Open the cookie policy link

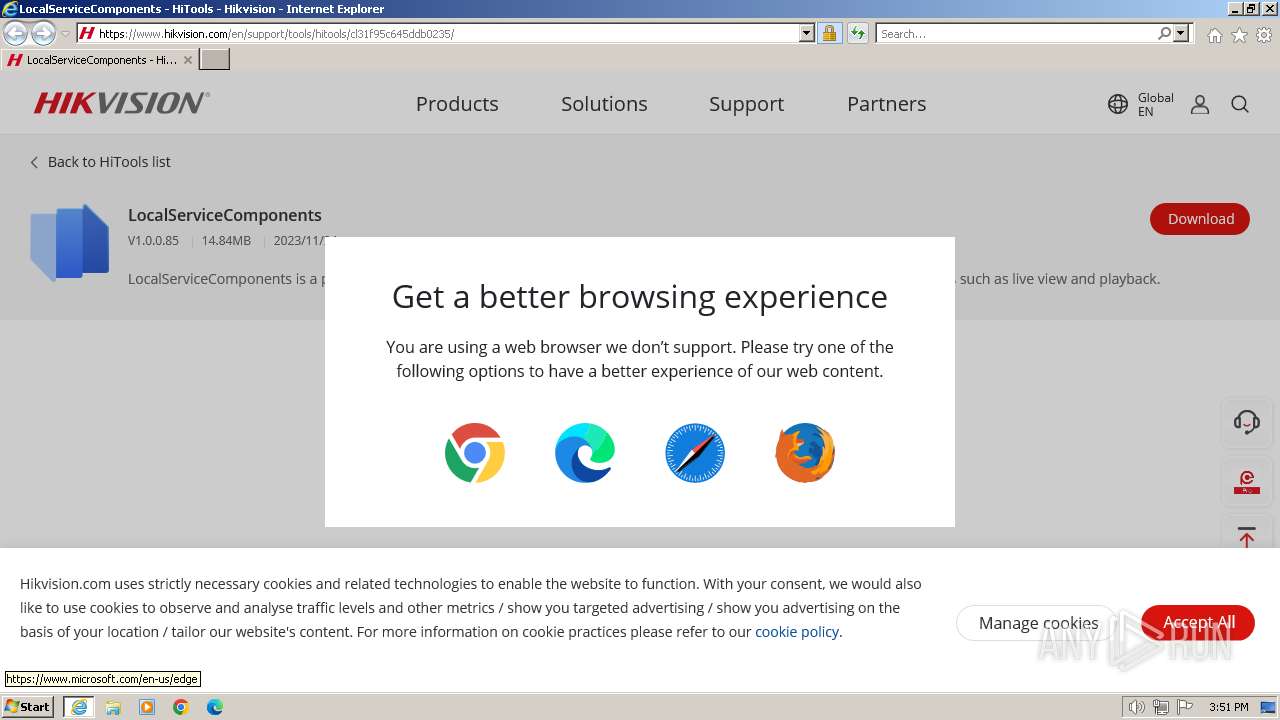click(x=797, y=632)
